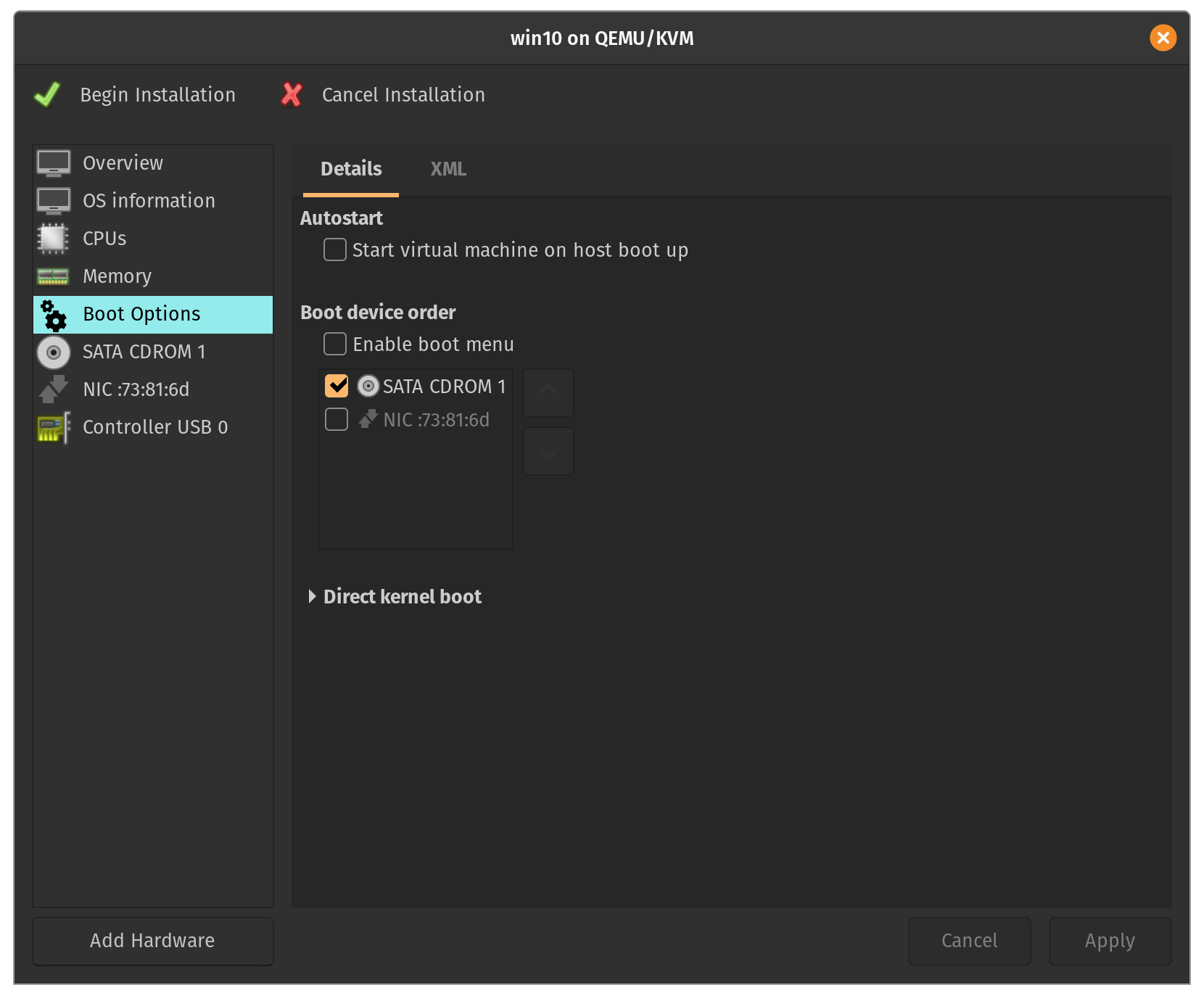The width and height of the screenshot is (1204, 998).
Task: Click the green Begin Installation checkmark icon
Action: coord(48,95)
